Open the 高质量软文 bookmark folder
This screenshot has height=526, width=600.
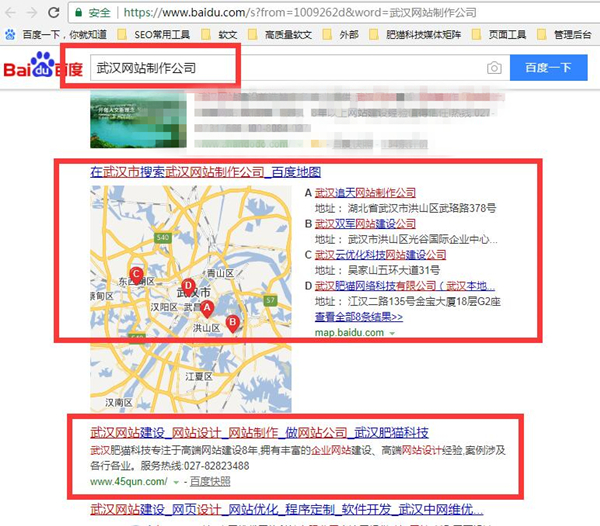(x=280, y=35)
